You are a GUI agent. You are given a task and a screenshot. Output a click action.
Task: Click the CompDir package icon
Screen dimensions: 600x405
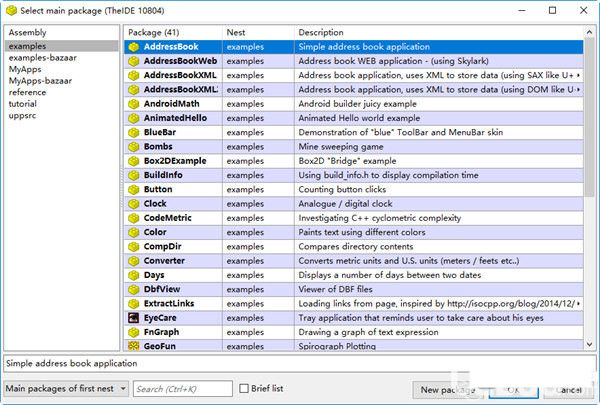(x=134, y=247)
